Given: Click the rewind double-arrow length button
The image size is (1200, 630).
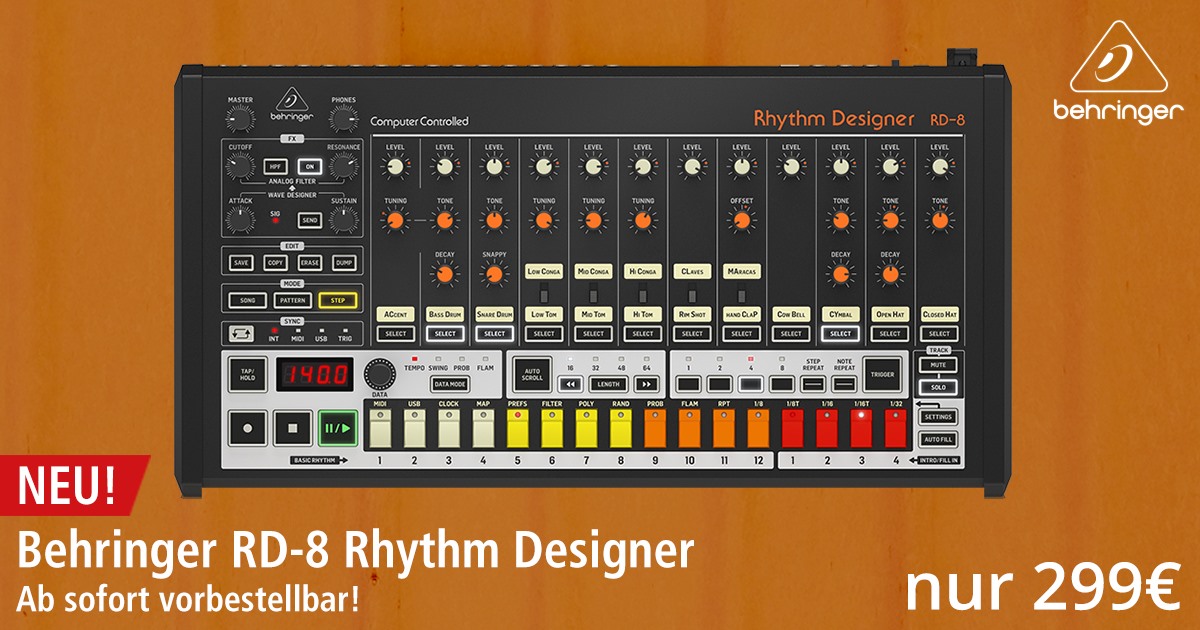Looking at the screenshot, I should point(570,383).
